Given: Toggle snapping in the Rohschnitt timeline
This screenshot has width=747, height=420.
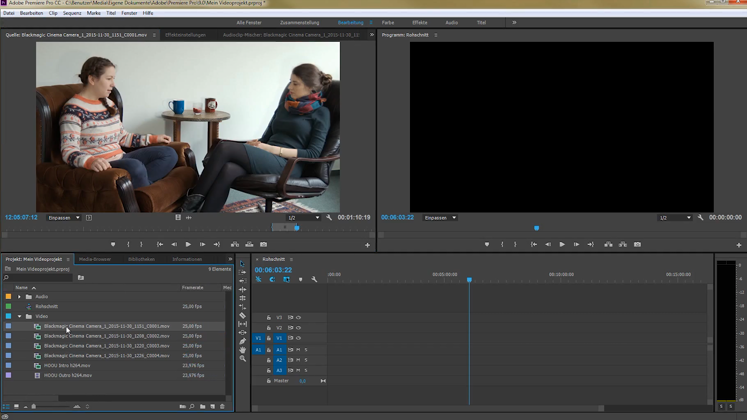Looking at the screenshot, I should (272, 279).
